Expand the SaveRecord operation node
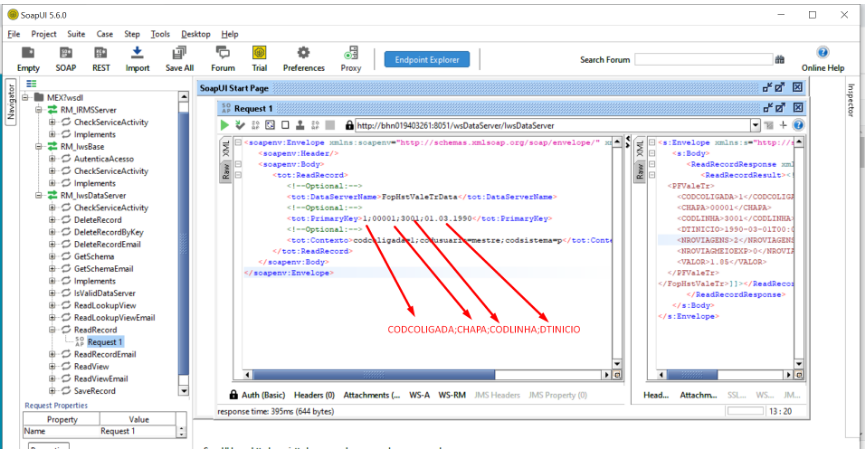Screen dimensions: 866x452 (x=52, y=391)
